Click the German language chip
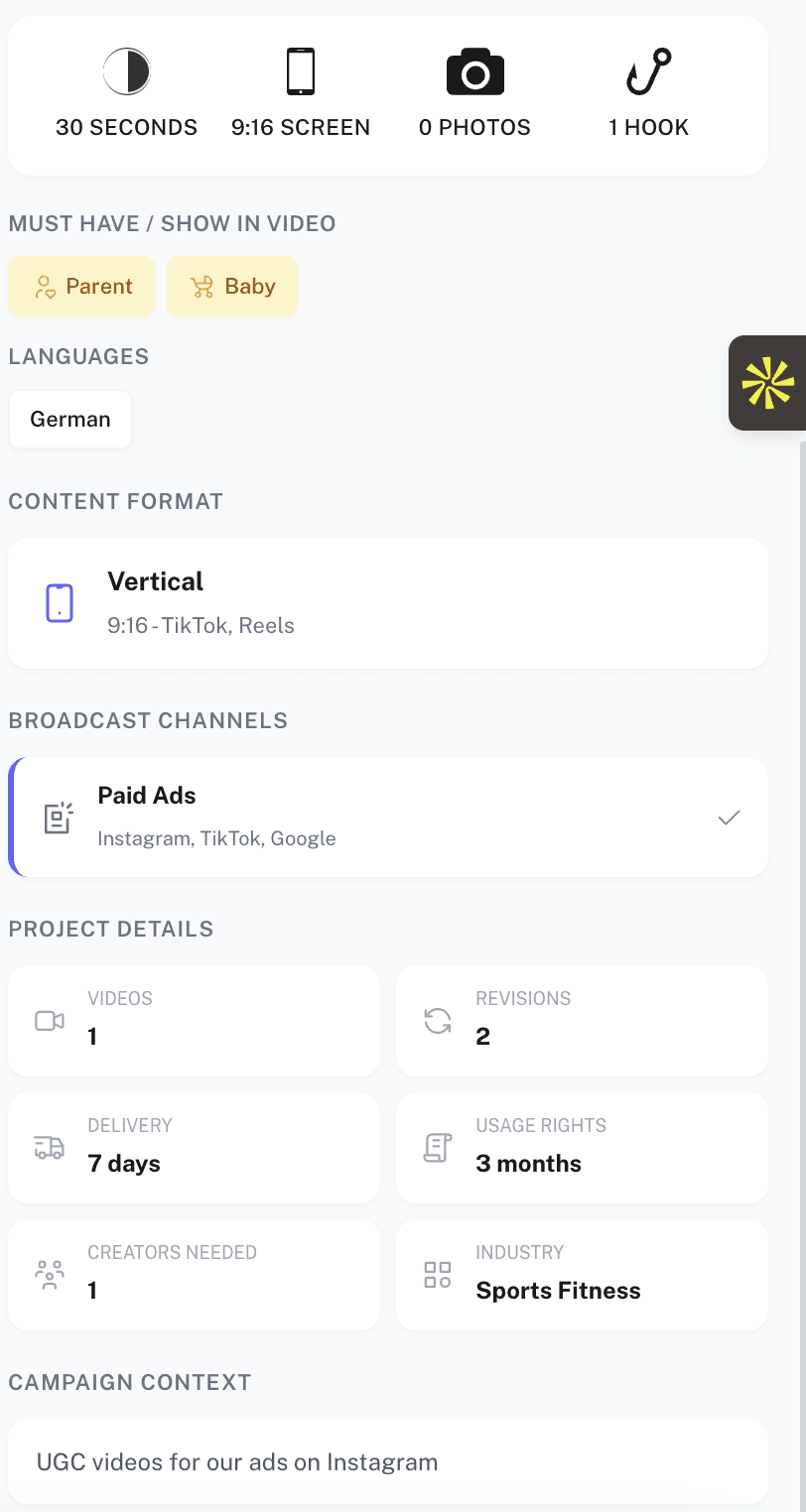The image size is (806, 1512). point(69,420)
